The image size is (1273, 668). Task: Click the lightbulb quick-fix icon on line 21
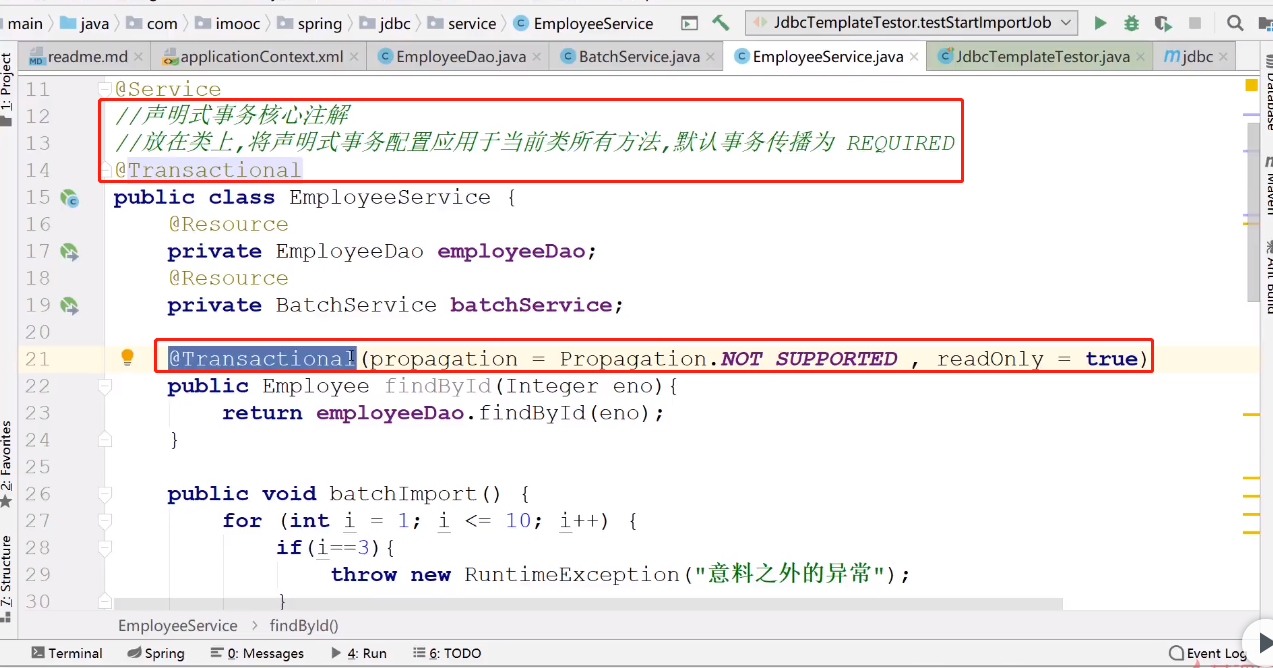tap(127, 358)
